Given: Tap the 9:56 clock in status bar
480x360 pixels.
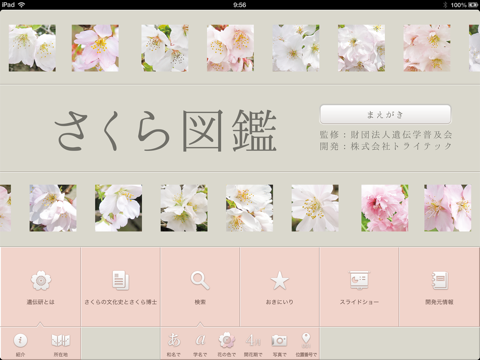Looking at the screenshot, I should (x=240, y=5).
